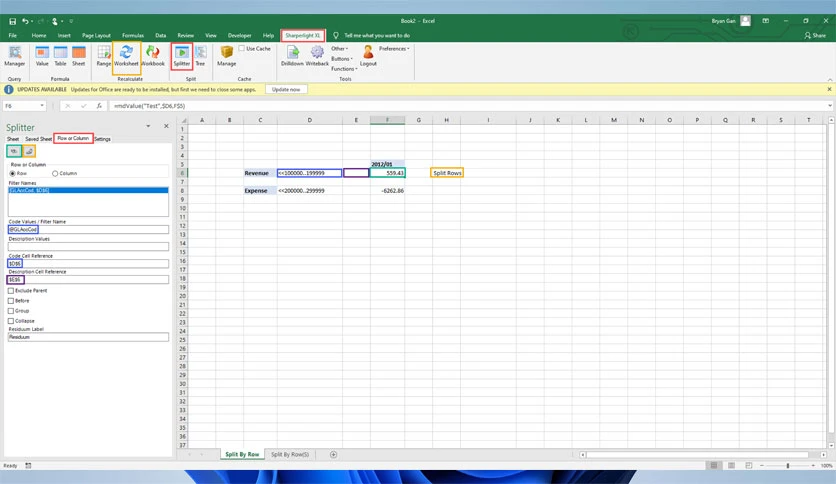Add a new sheet with the plus button
The height and width of the screenshot is (484, 836).
[333, 455]
